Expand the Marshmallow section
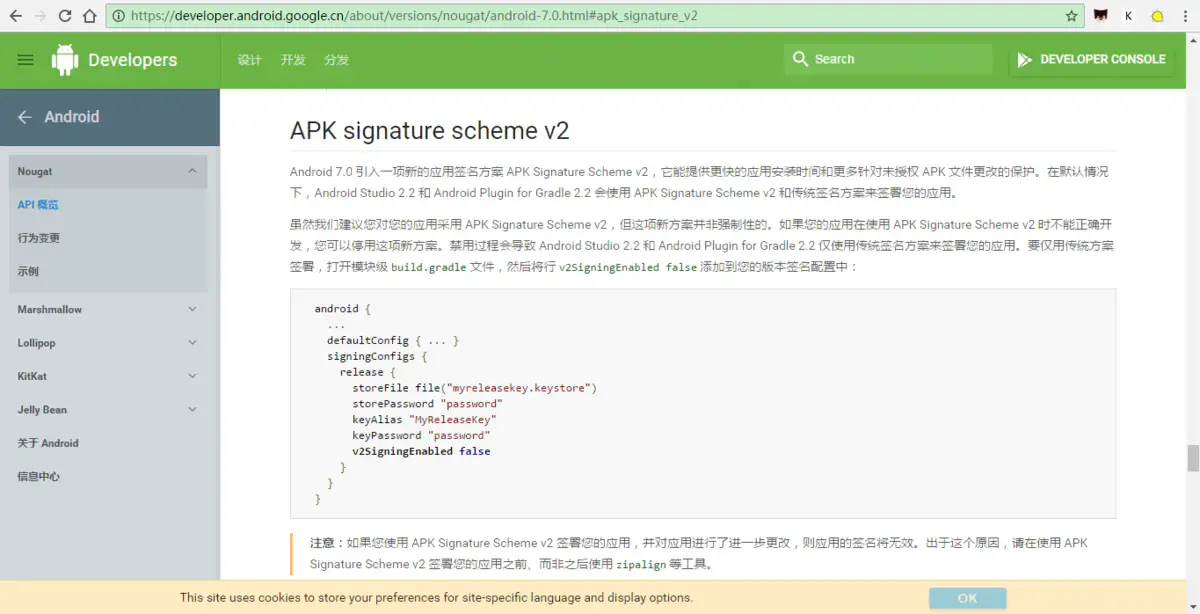This screenshot has width=1200, height=614. (192, 310)
